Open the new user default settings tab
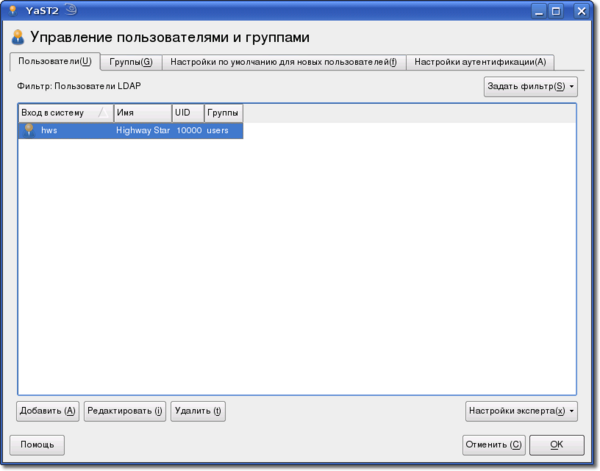Image resolution: width=600 pixels, height=471 pixels. (x=283, y=62)
